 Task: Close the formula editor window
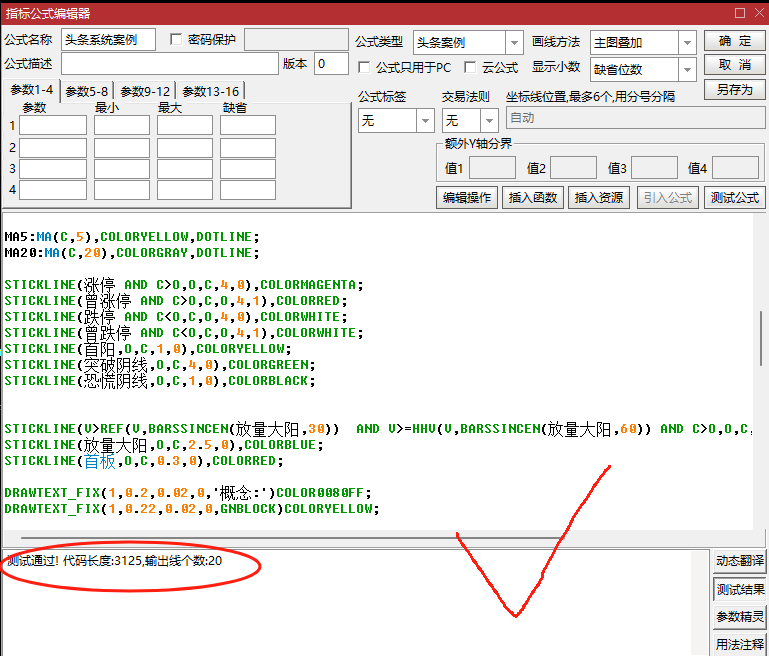click(x=758, y=12)
